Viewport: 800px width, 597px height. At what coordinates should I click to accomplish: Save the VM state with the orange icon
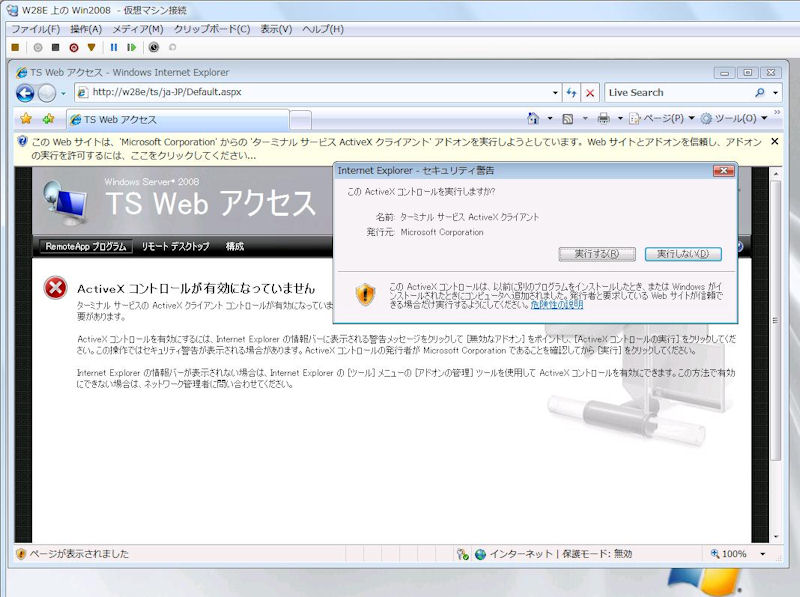(x=91, y=47)
